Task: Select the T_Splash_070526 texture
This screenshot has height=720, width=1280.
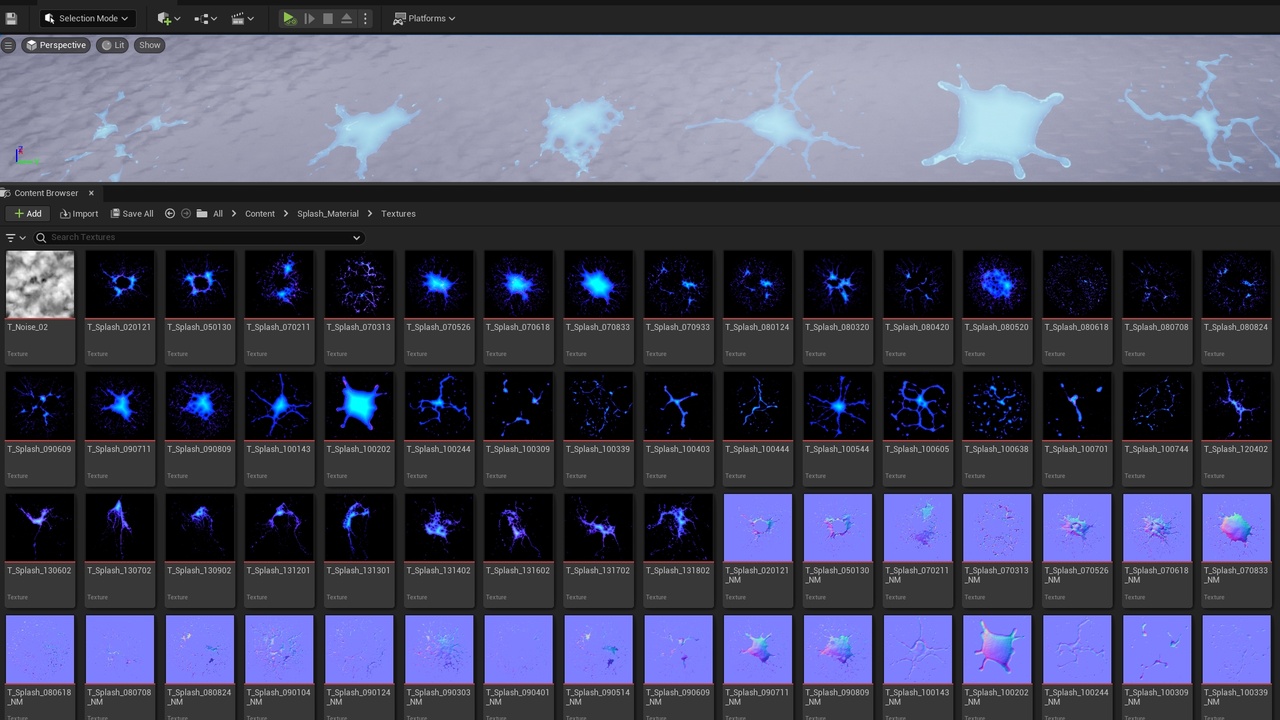Action: (439, 284)
